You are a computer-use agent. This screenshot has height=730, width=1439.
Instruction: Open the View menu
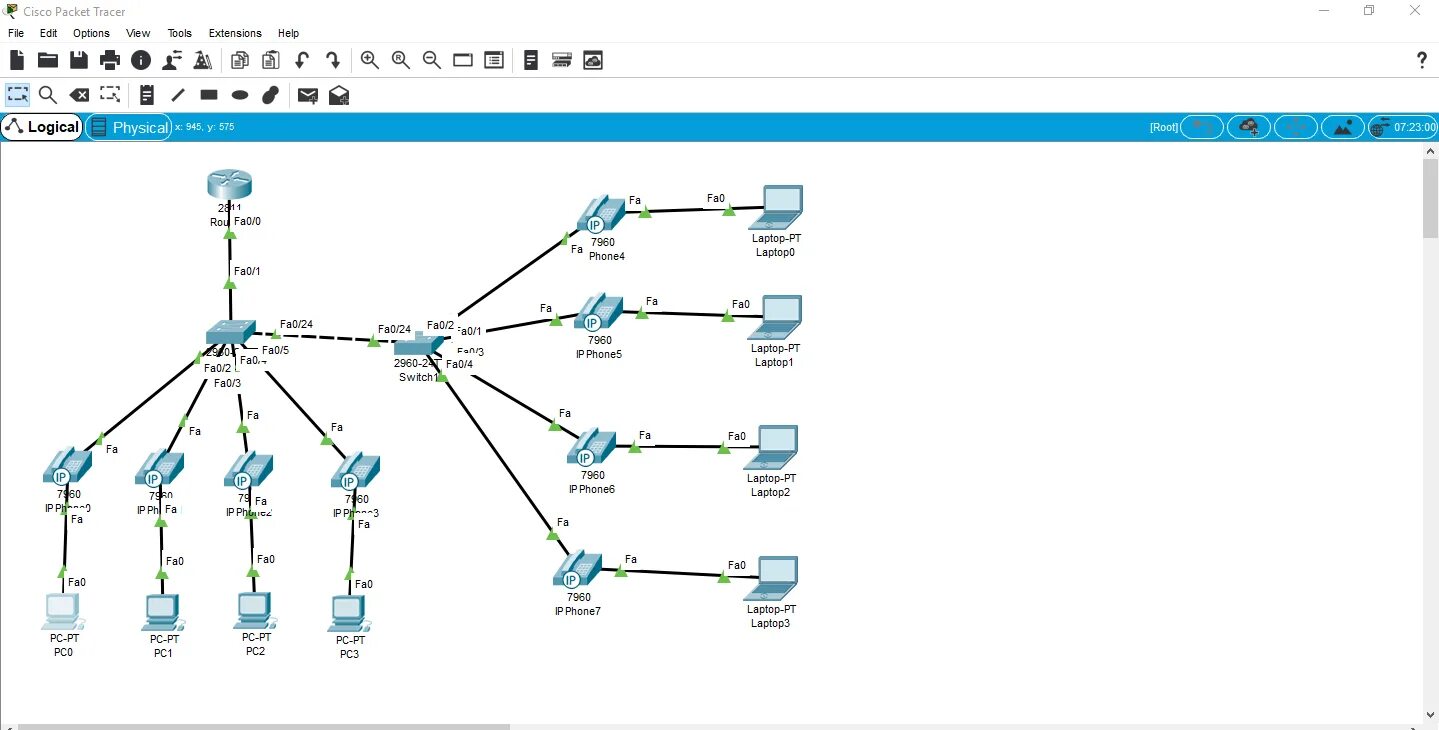coord(138,33)
